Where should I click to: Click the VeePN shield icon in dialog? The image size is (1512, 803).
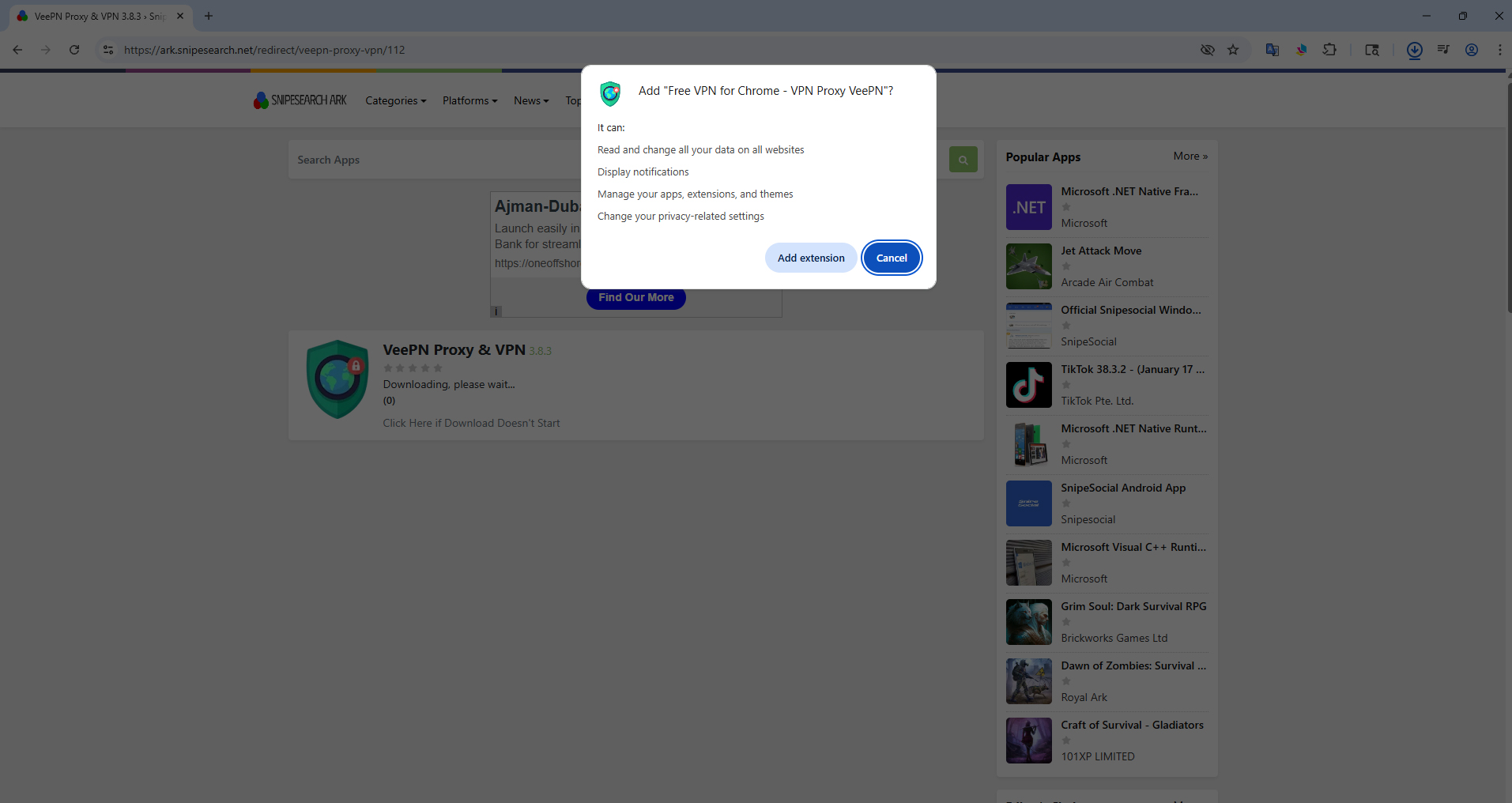[610, 93]
